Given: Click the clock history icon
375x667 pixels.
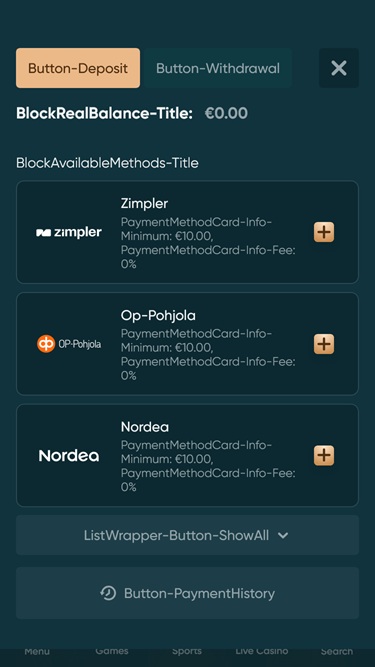Looking at the screenshot, I should 108,593.
